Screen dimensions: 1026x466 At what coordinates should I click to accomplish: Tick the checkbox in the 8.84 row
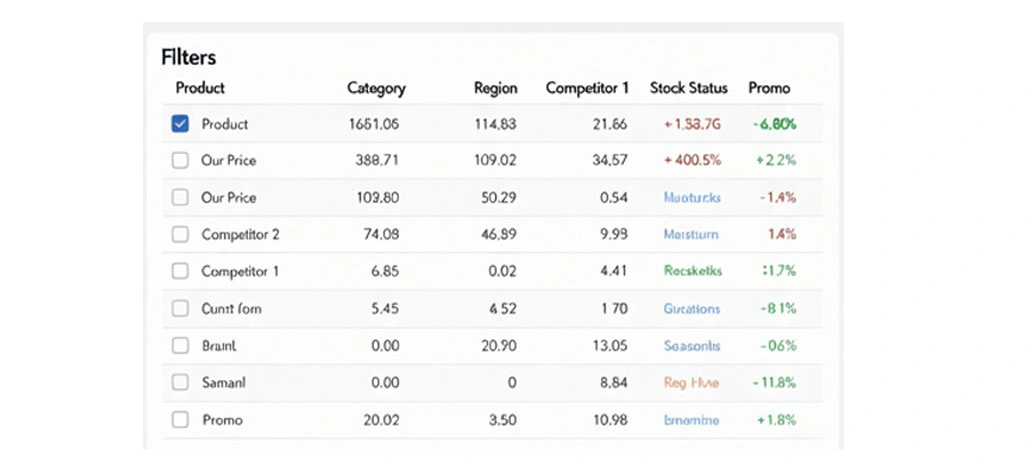180,382
